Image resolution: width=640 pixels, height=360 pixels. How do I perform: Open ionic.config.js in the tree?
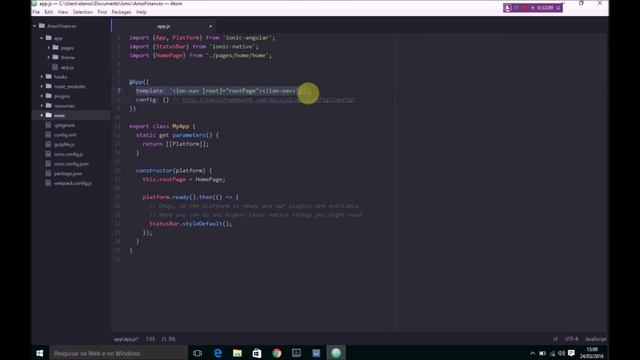coord(69,154)
